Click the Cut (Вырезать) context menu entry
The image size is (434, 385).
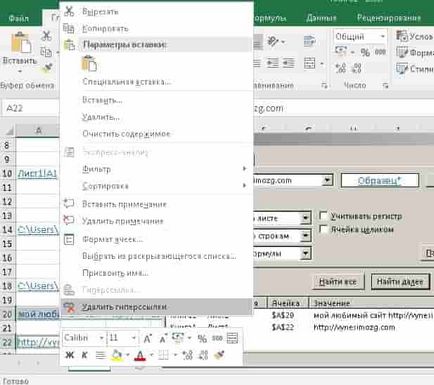100,12
